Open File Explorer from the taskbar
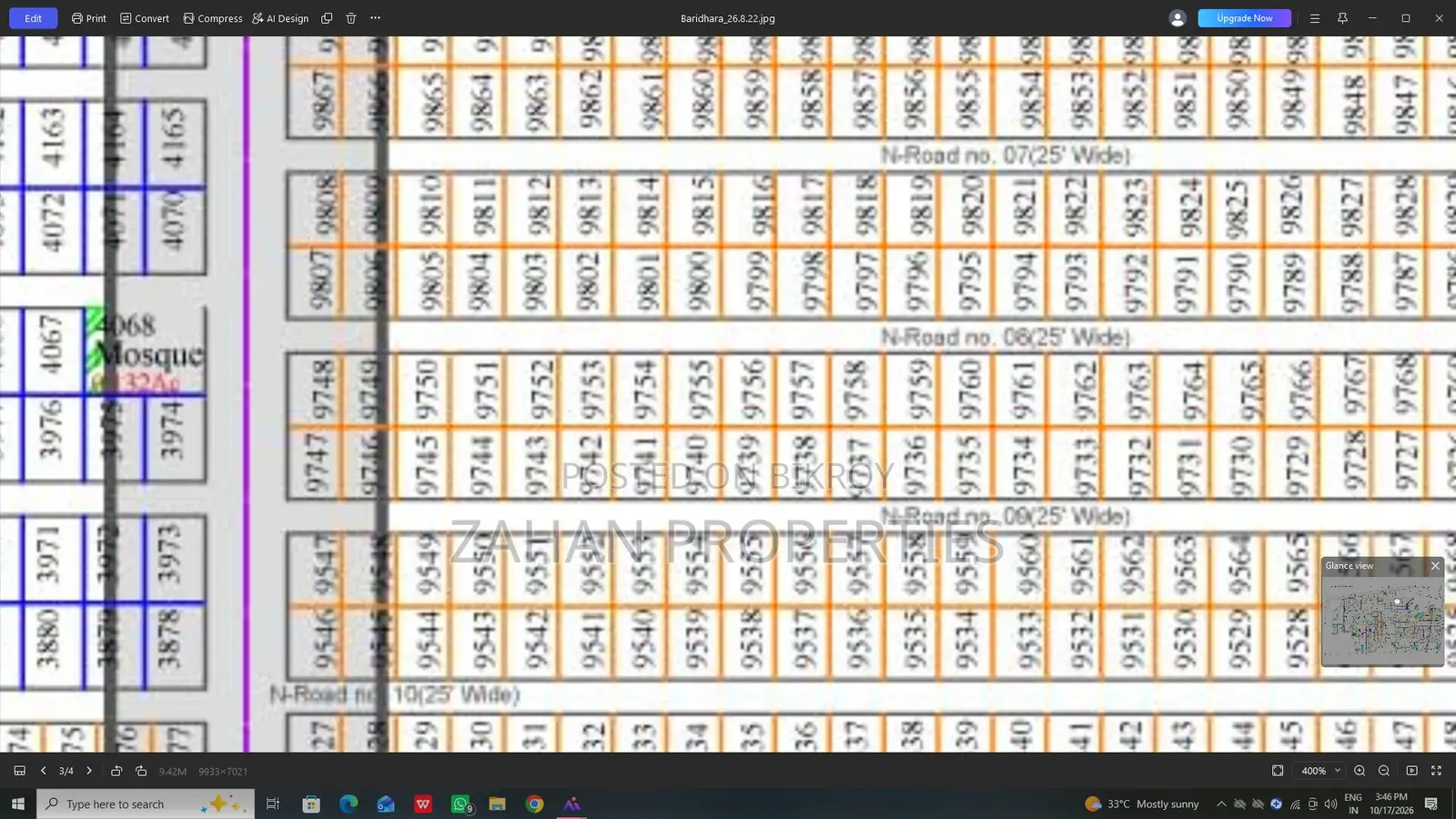This screenshot has width=1456, height=819. (497, 804)
